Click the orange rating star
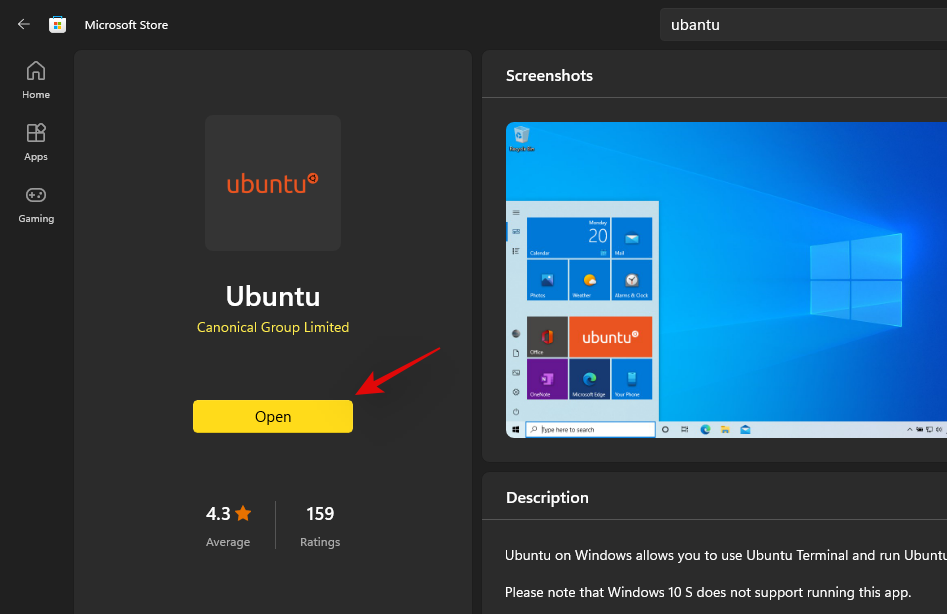 click(x=243, y=513)
